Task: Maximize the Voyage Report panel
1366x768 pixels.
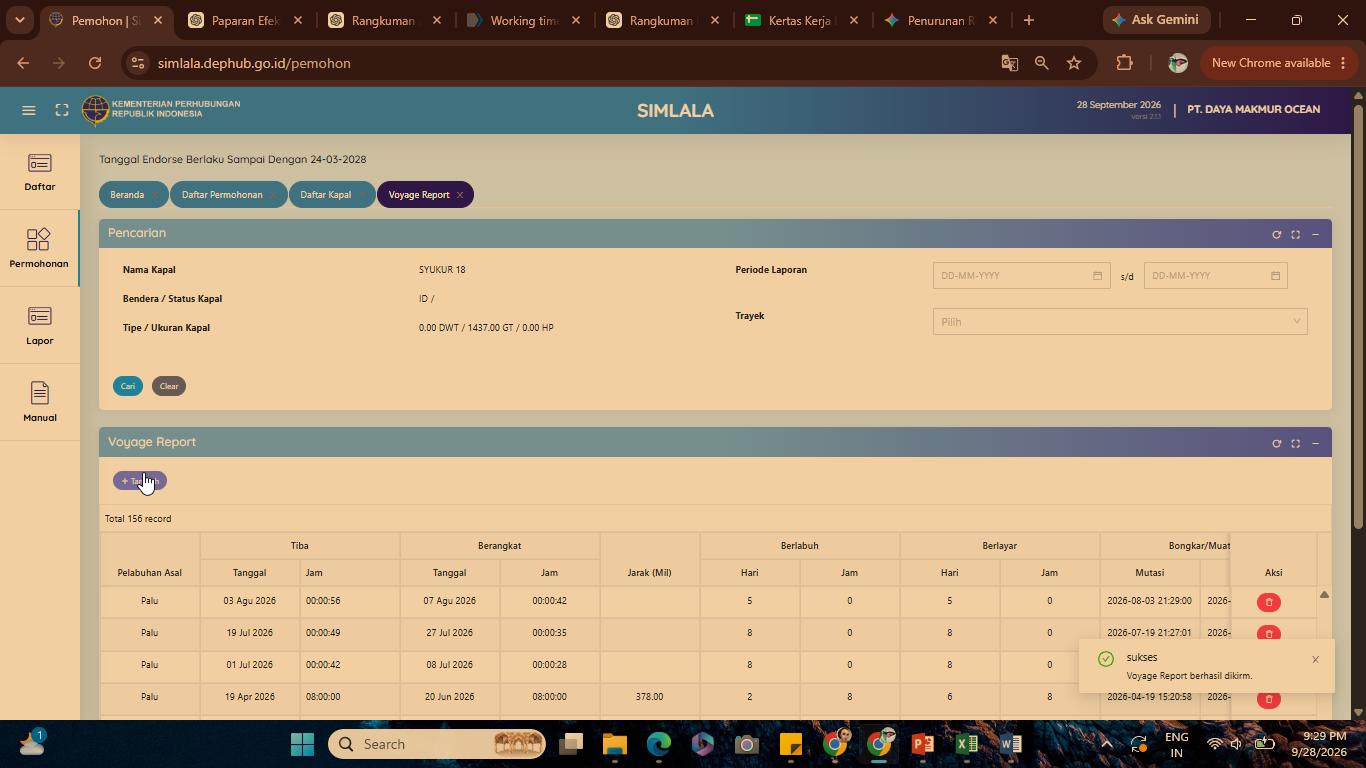Action: click(x=1295, y=443)
